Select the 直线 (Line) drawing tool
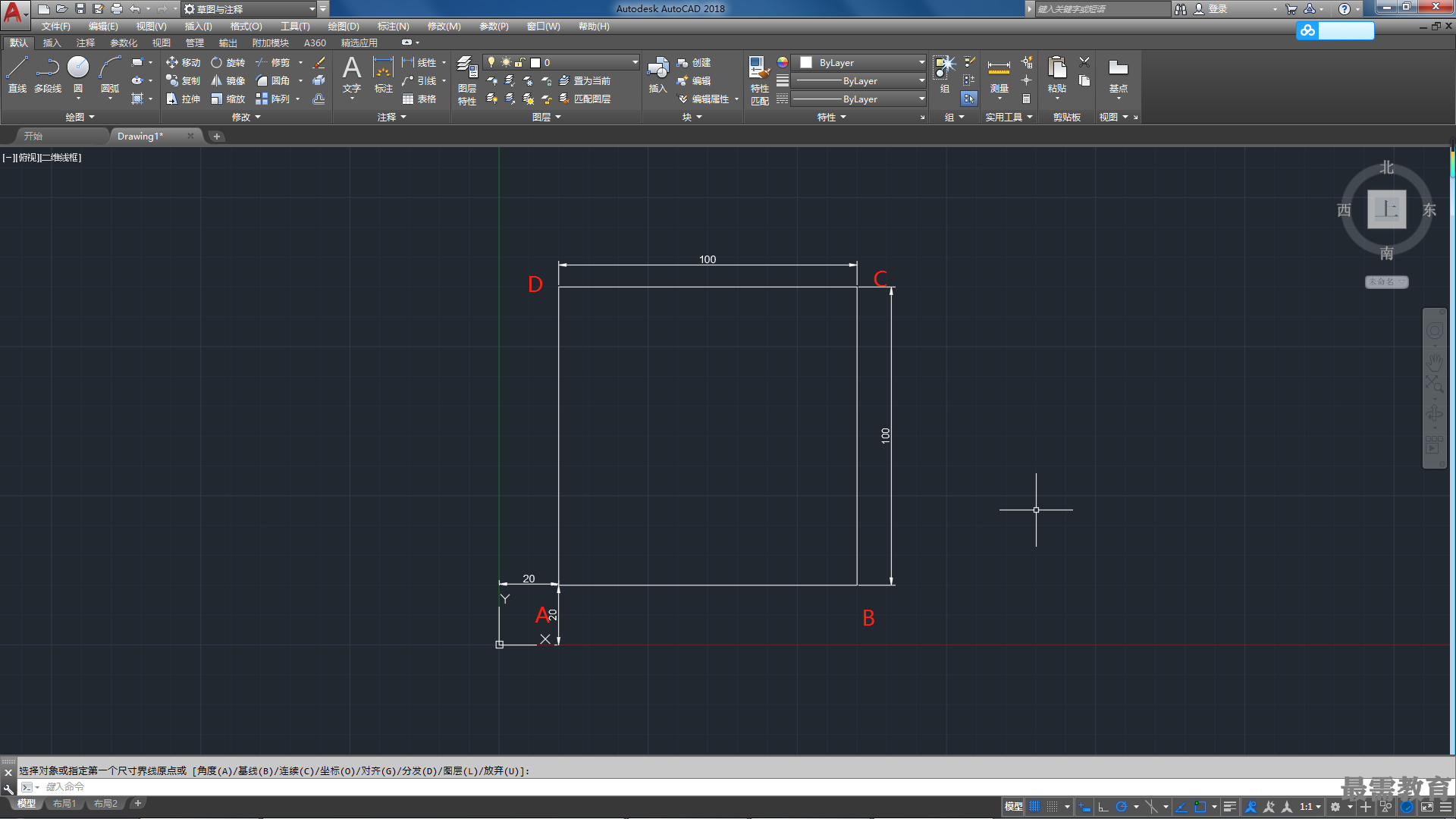1456x819 pixels. point(17,74)
